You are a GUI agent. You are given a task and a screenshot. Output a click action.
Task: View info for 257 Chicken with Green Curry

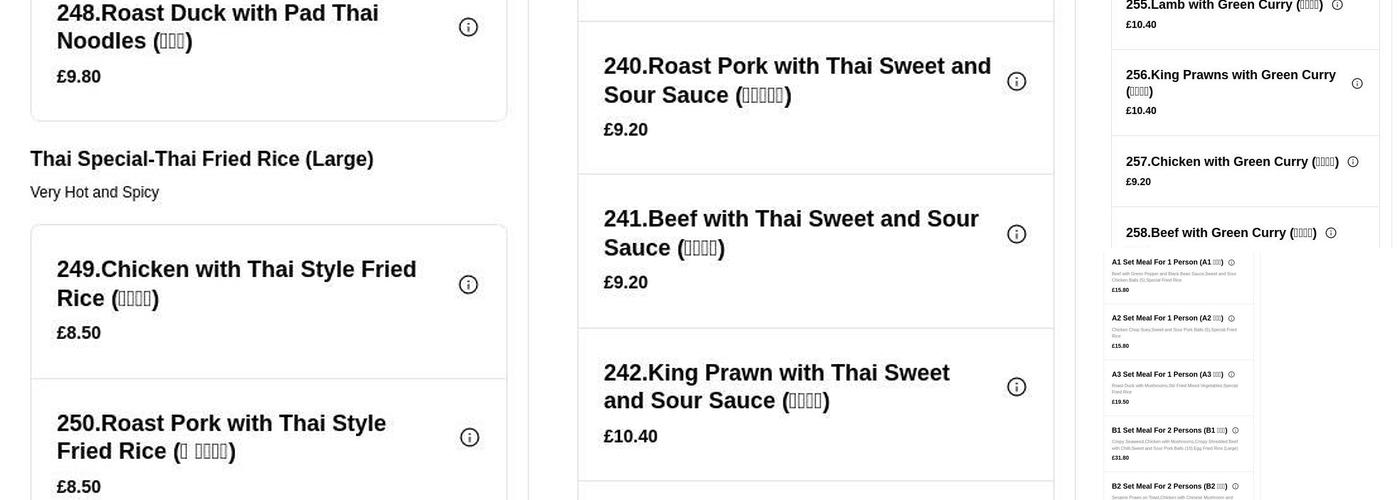click(x=1353, y=162)
